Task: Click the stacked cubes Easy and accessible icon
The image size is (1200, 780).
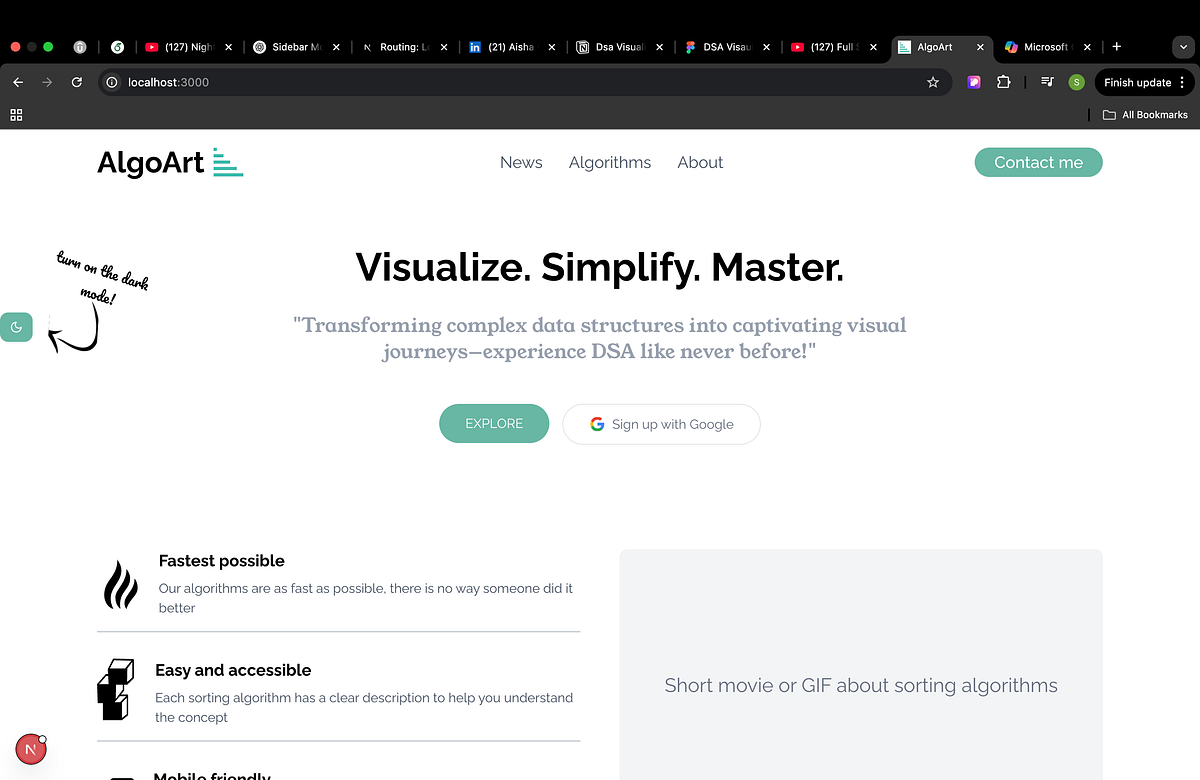Action: click(x=114, y=690)
